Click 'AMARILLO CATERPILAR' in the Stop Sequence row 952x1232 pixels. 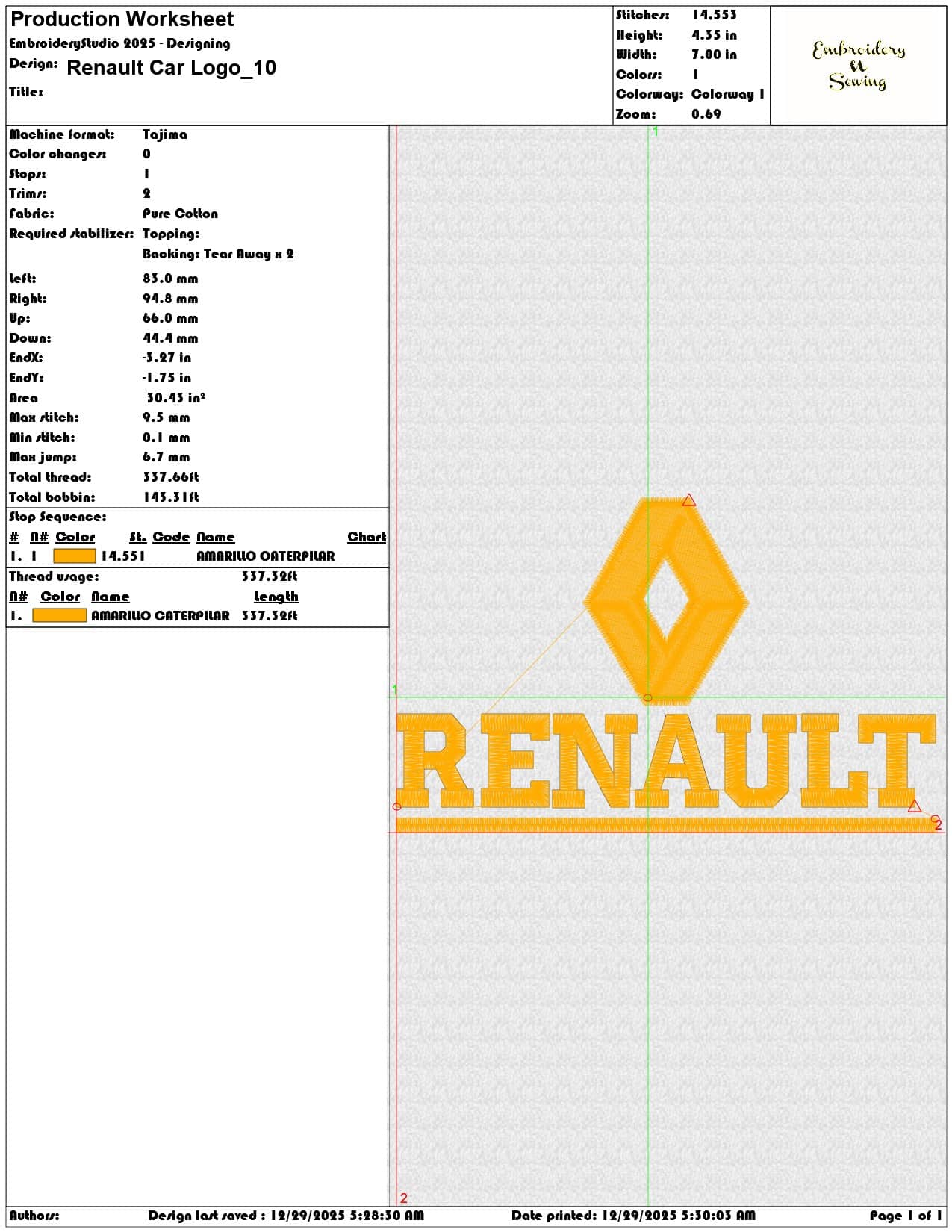(x=266, y=556)
